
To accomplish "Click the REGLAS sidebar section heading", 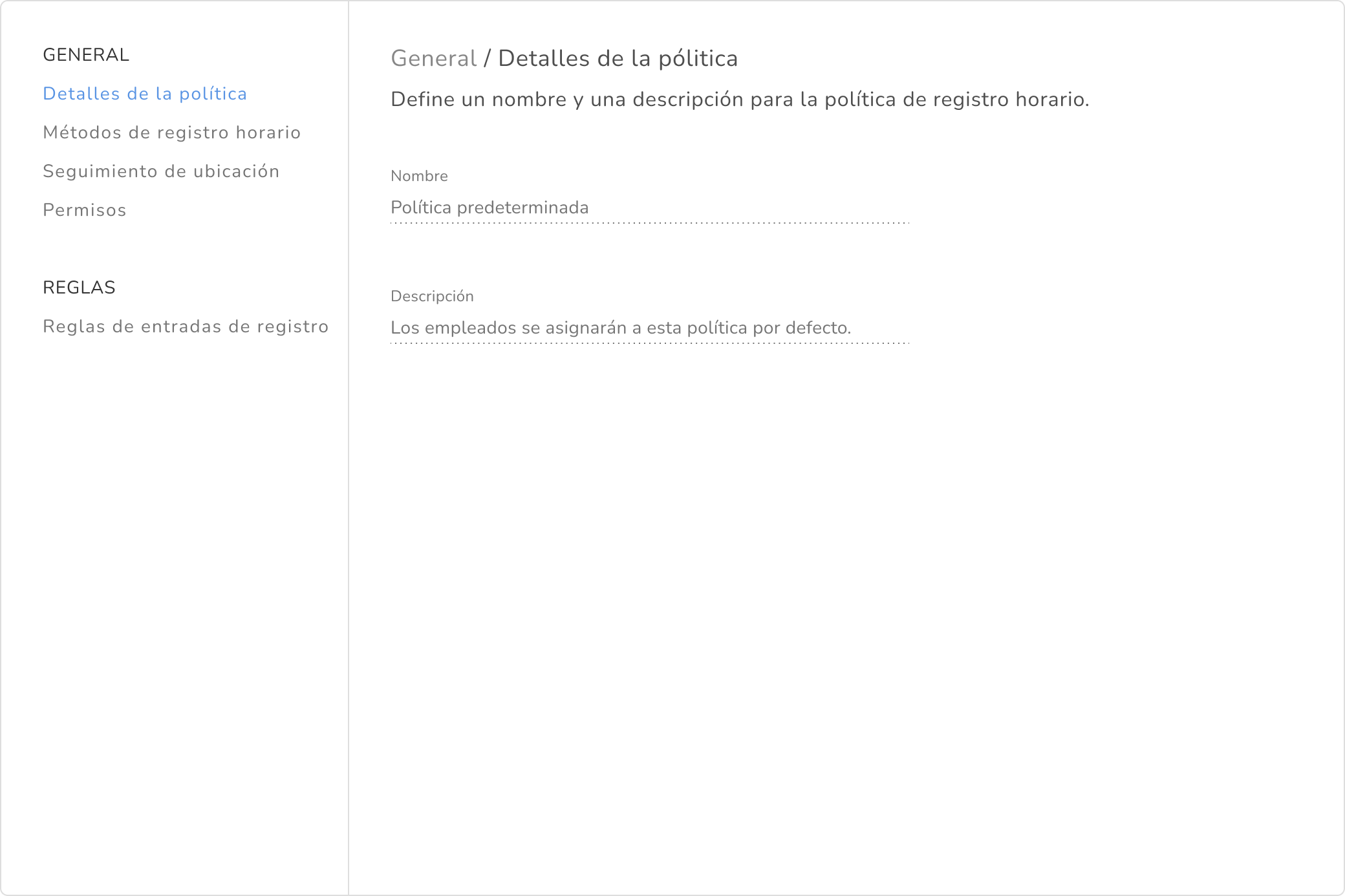I will (x=79, y=288).
